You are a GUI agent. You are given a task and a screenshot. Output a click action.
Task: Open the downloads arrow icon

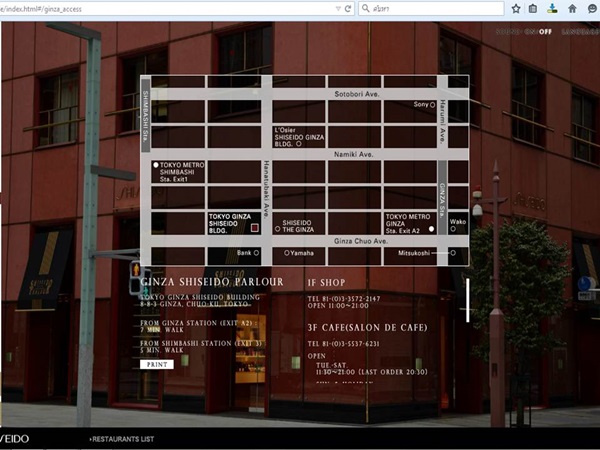(552, 8)
